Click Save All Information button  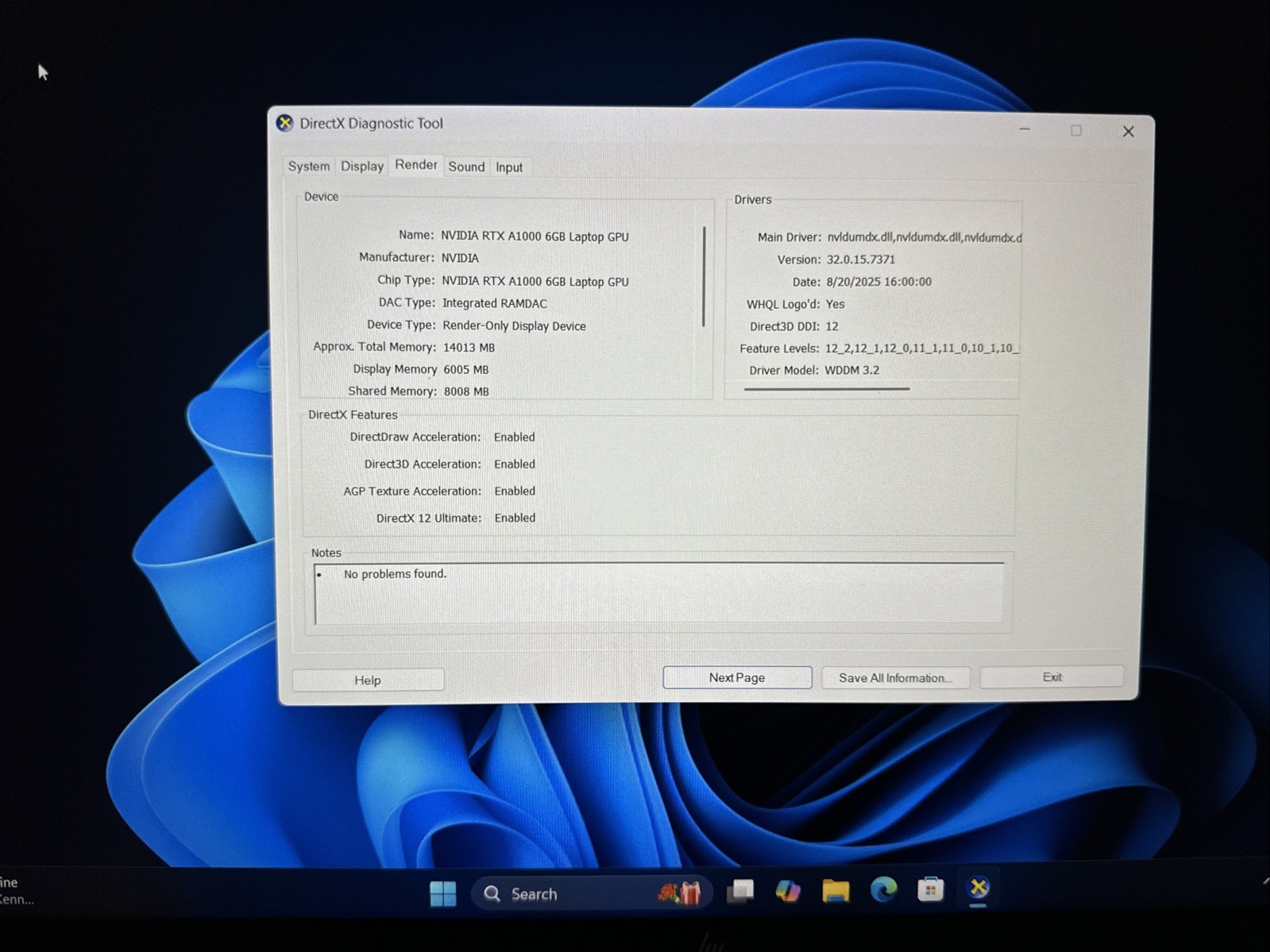tap(895, 677)
